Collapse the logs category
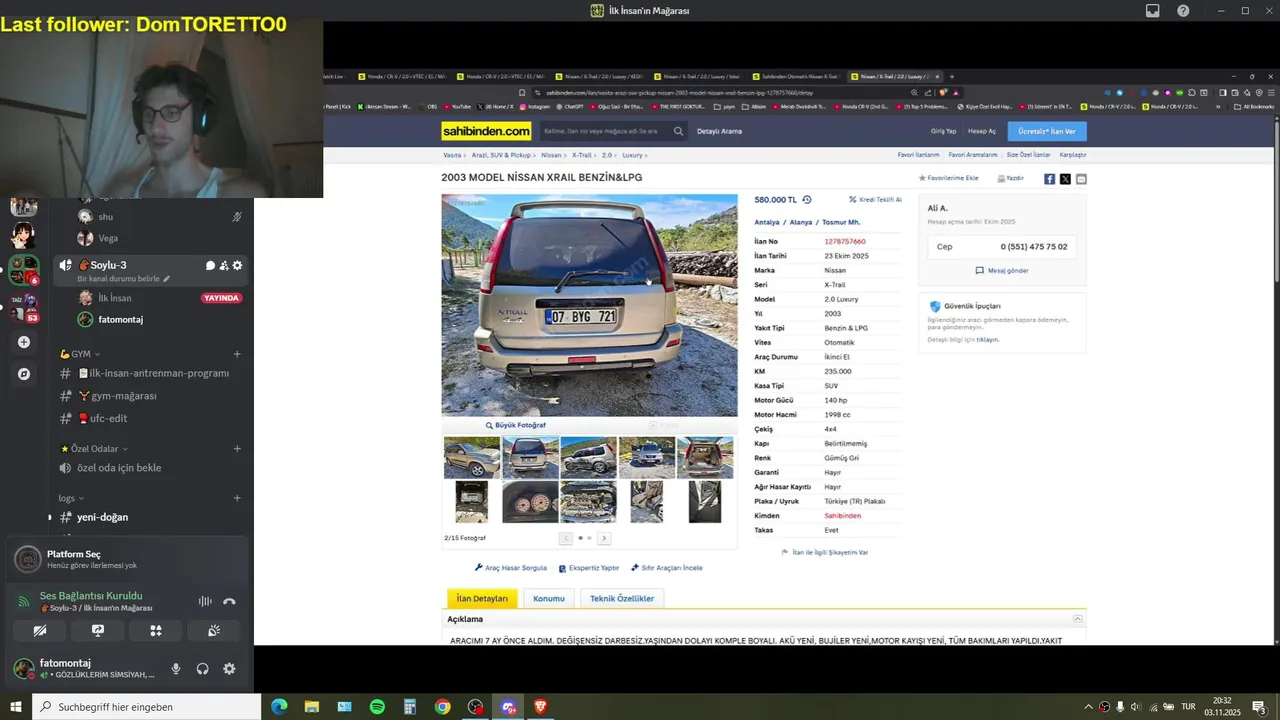 pyautogui.click(x=71, y=498)
